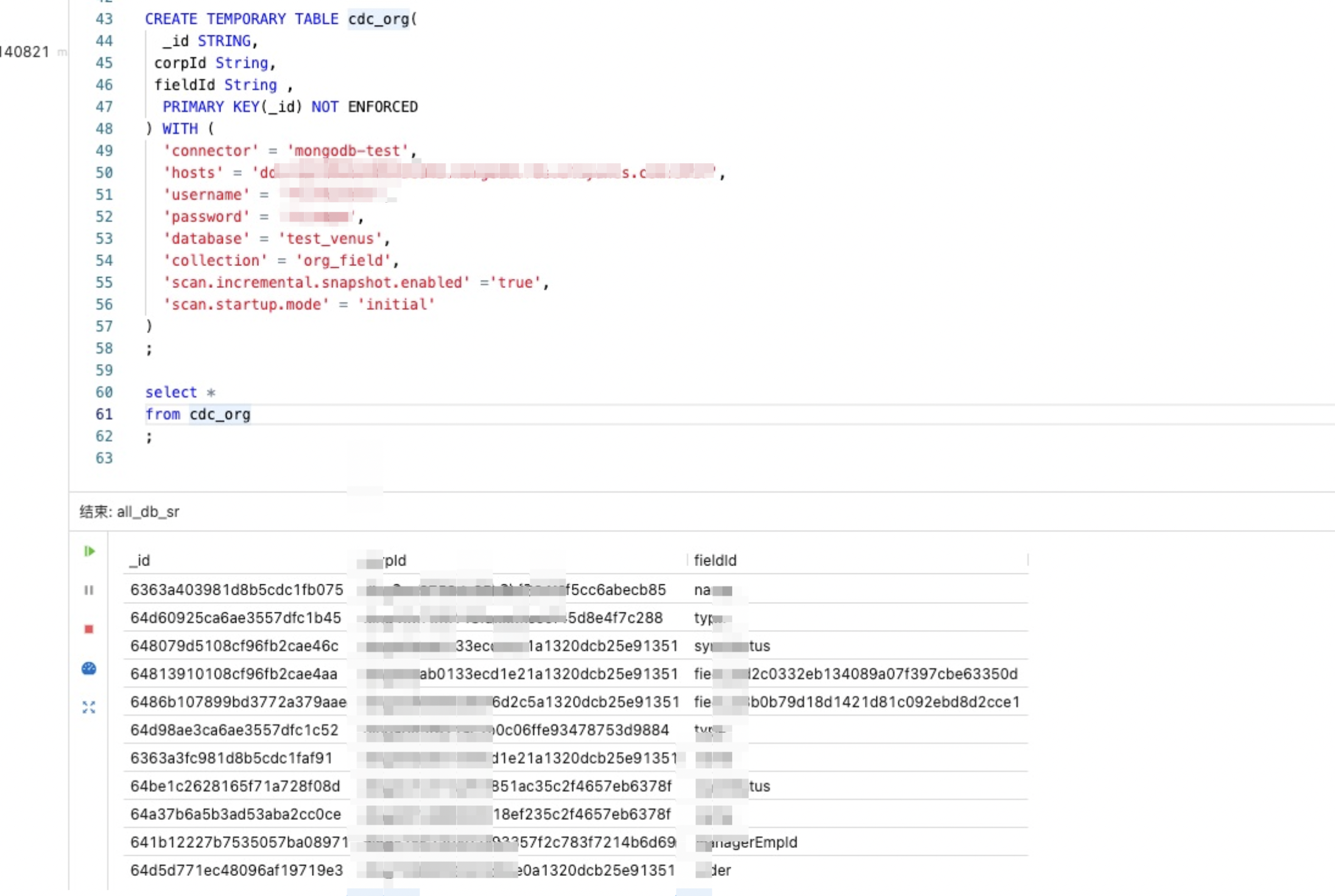Click 'mongodb-test' connector value in code
The image size is (1335, 896).
tap(347, 151)
